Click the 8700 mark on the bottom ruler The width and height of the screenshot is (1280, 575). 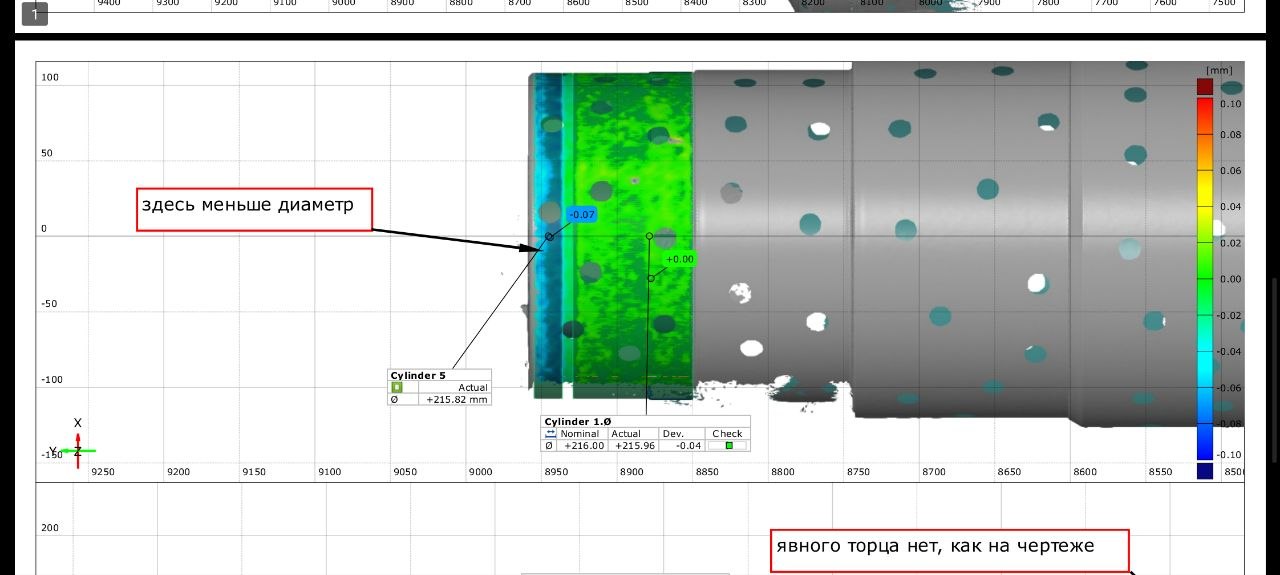click(933, 472)
